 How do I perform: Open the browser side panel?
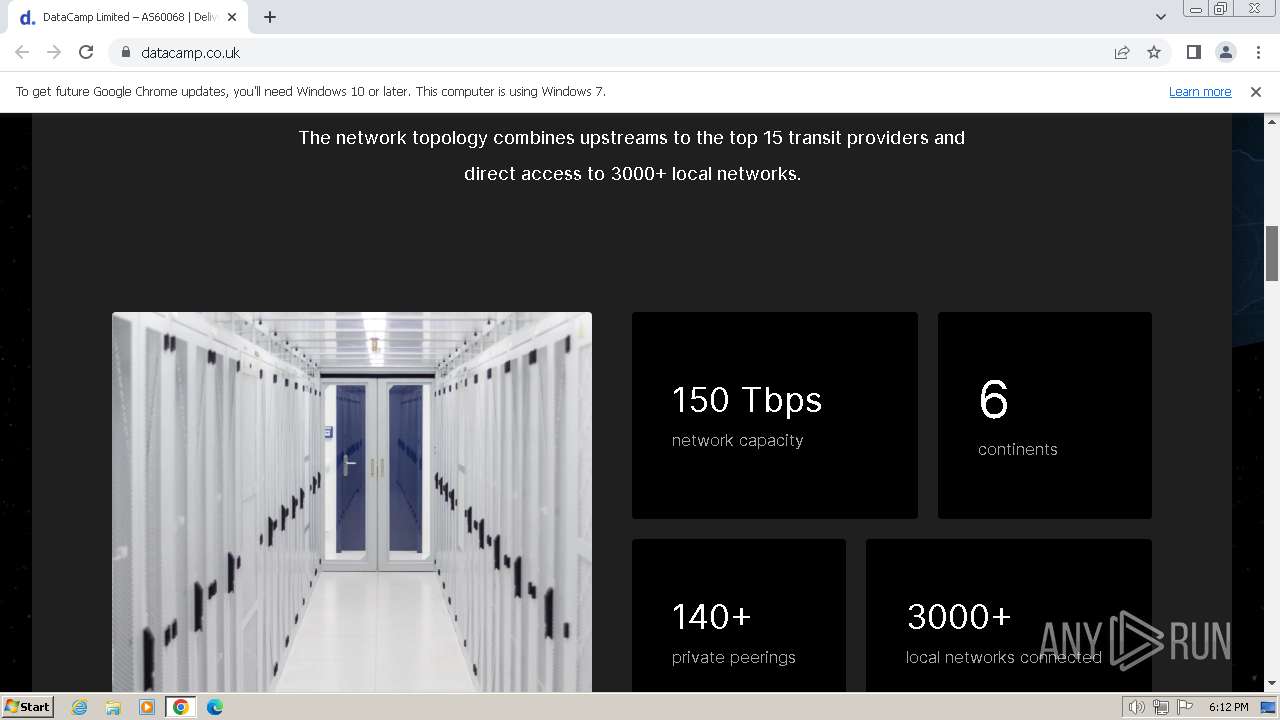pos(1193,52)
